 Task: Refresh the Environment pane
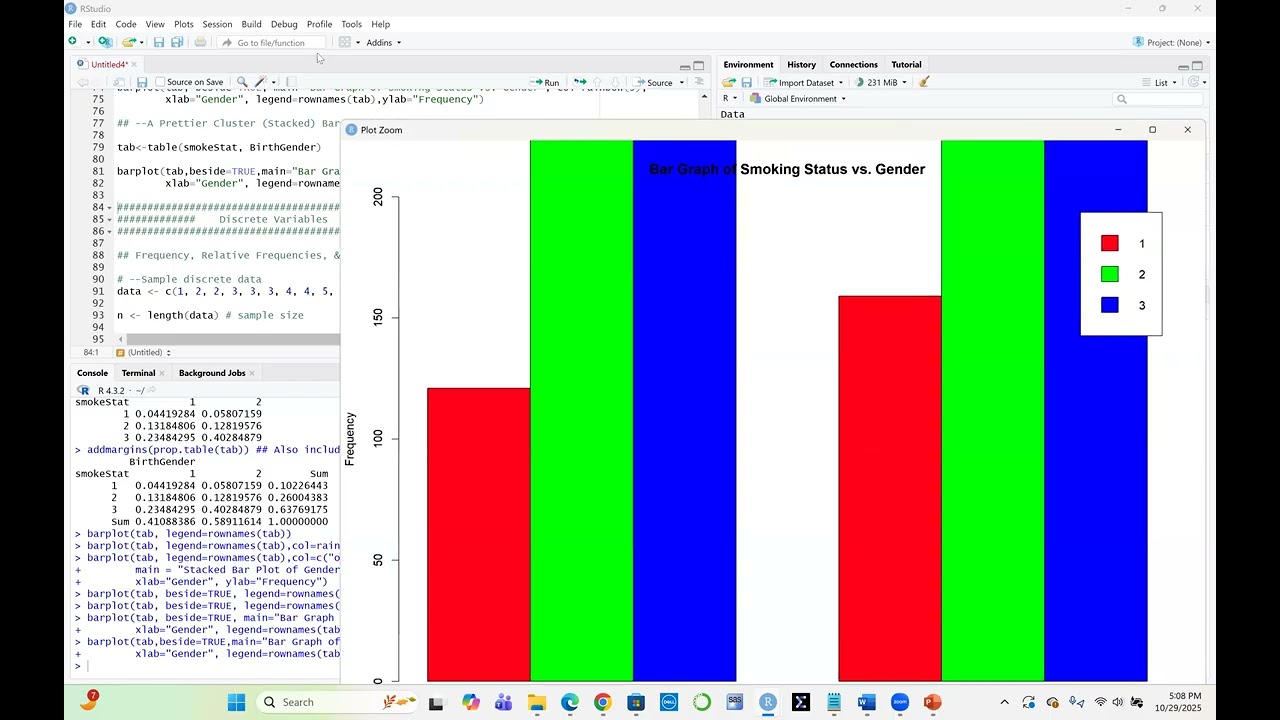1194,82
